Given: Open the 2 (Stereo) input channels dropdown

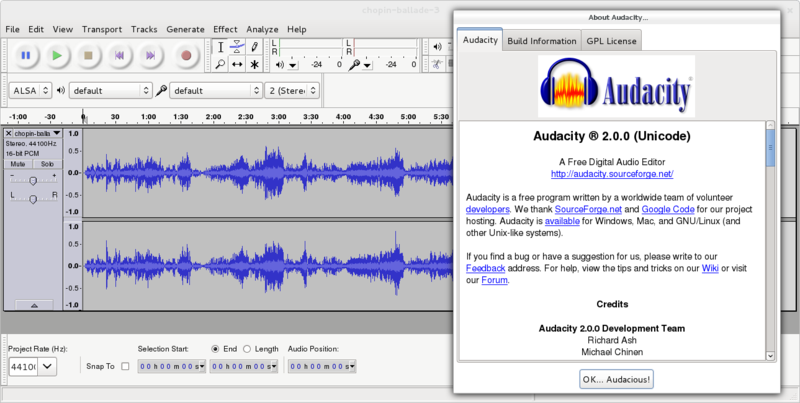Looking at the screenshot, I should click(x=292, y=90).
